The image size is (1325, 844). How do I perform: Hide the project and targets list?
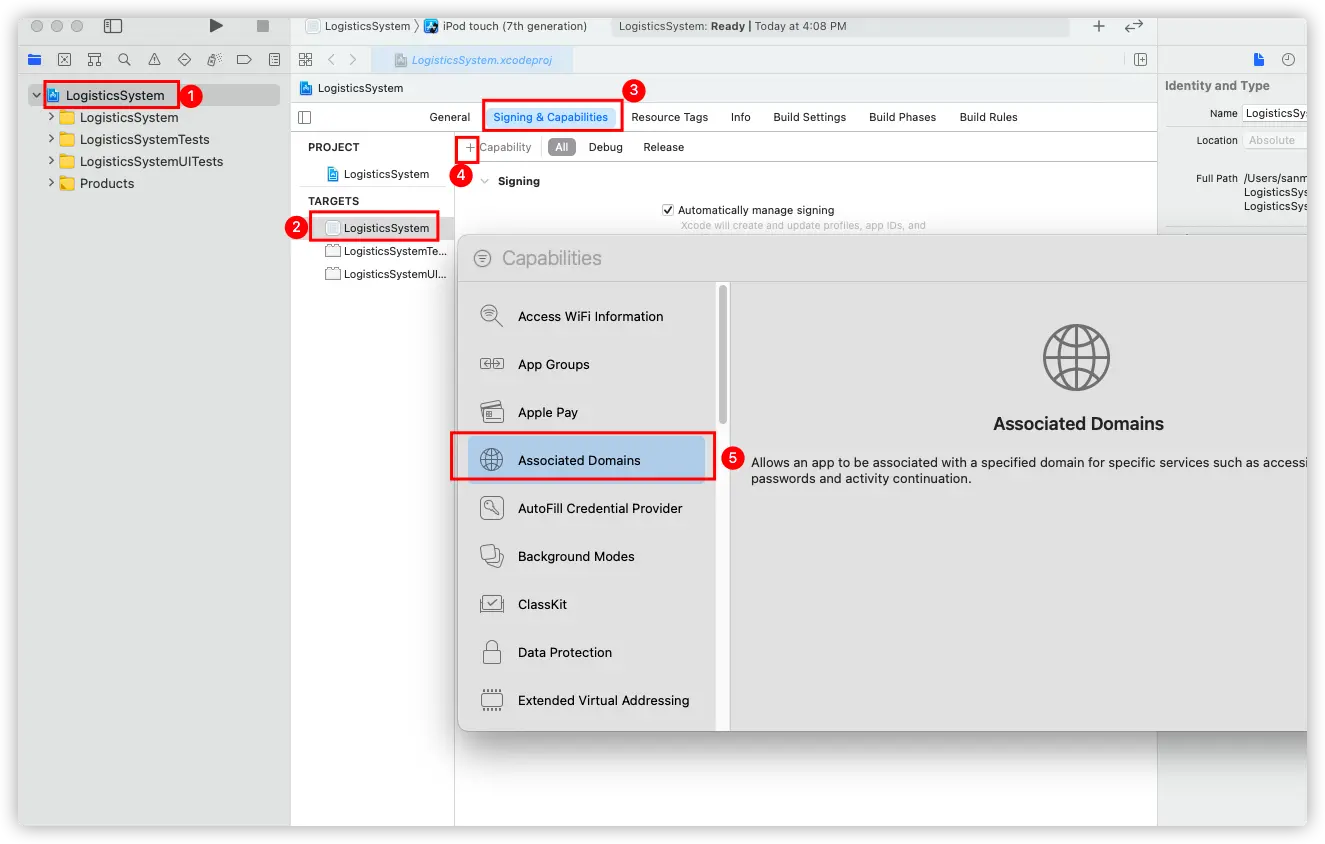tap(305, 117)
